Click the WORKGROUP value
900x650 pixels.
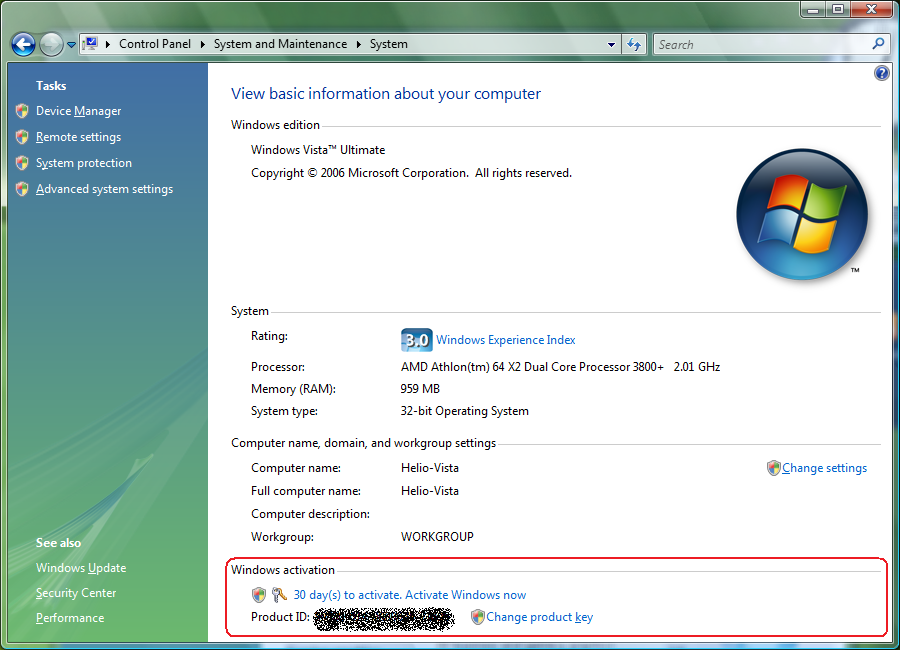[437, 537]
